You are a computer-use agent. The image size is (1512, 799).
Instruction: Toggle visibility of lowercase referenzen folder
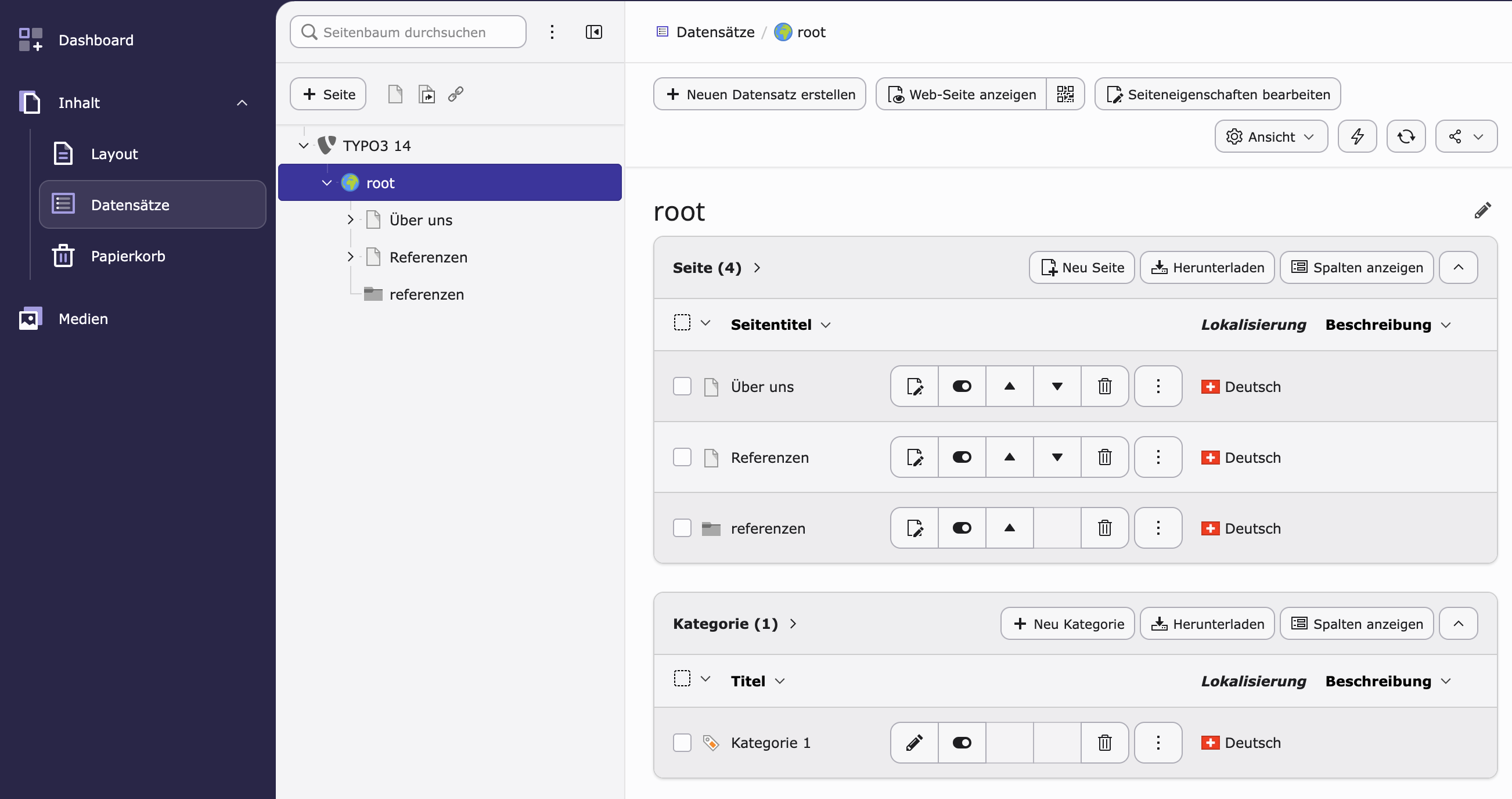click(962, 528)
